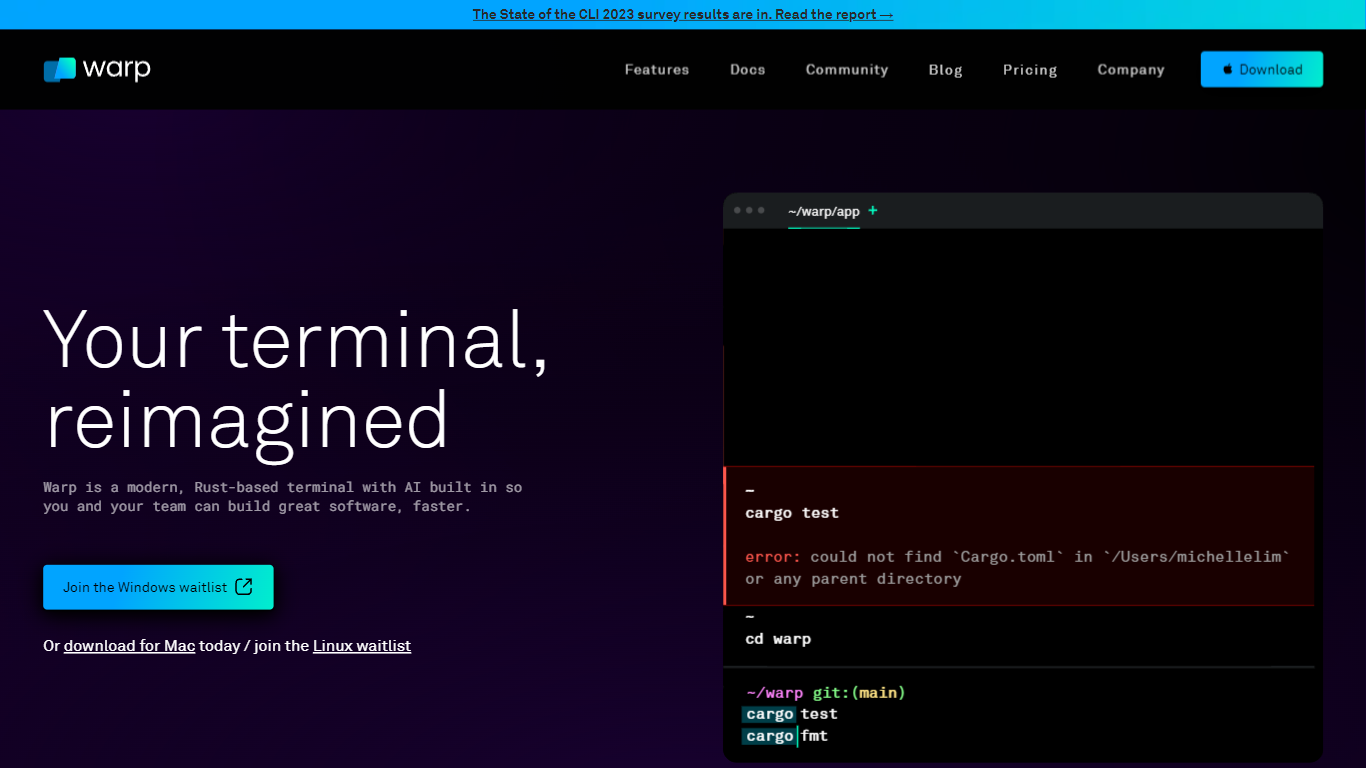Click the Apple icon in the Download button
The height and width of the screenshot is (768, 1366).
1228,70
